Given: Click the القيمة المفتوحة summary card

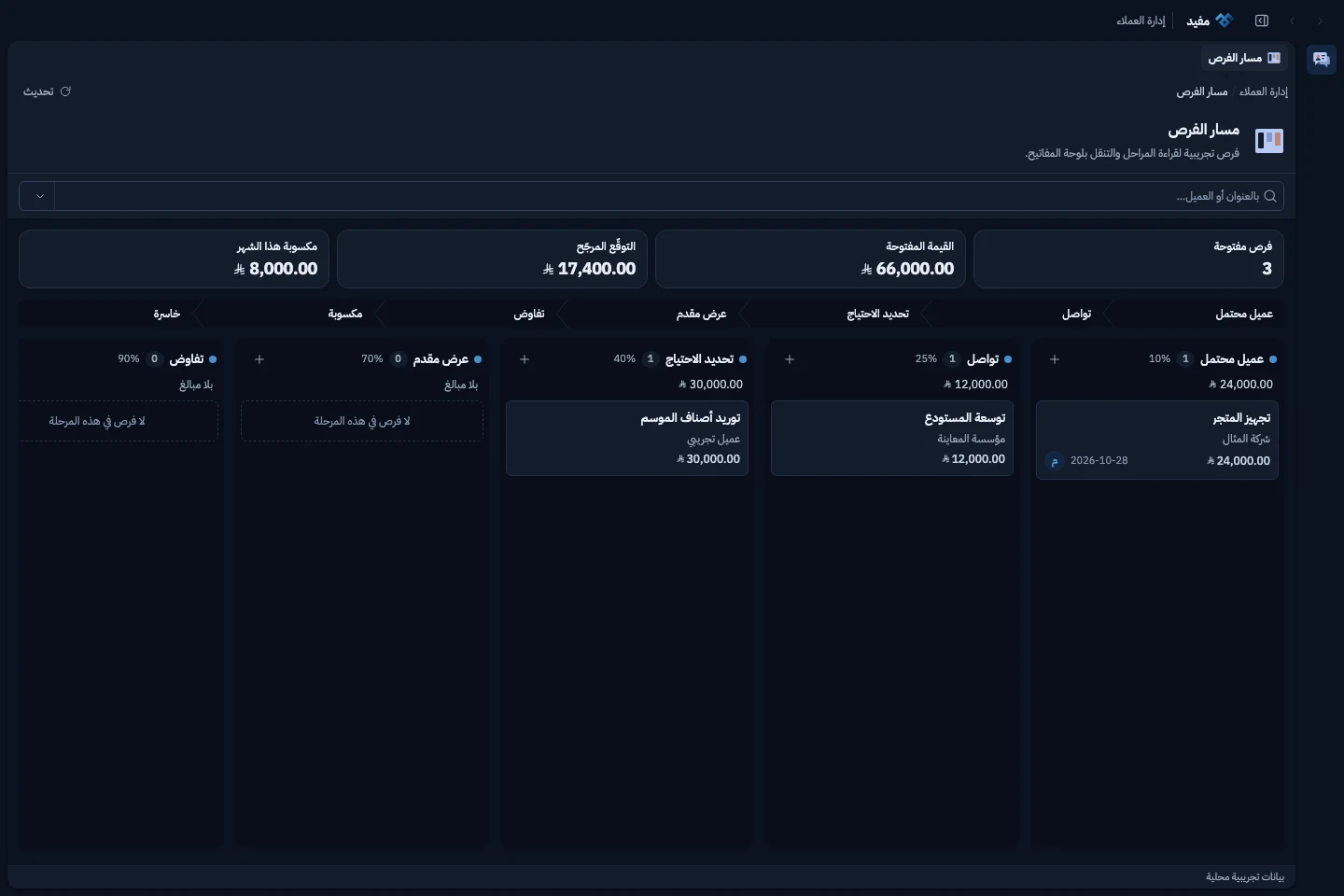Looking at the screenshot, I should click(810, 259).
